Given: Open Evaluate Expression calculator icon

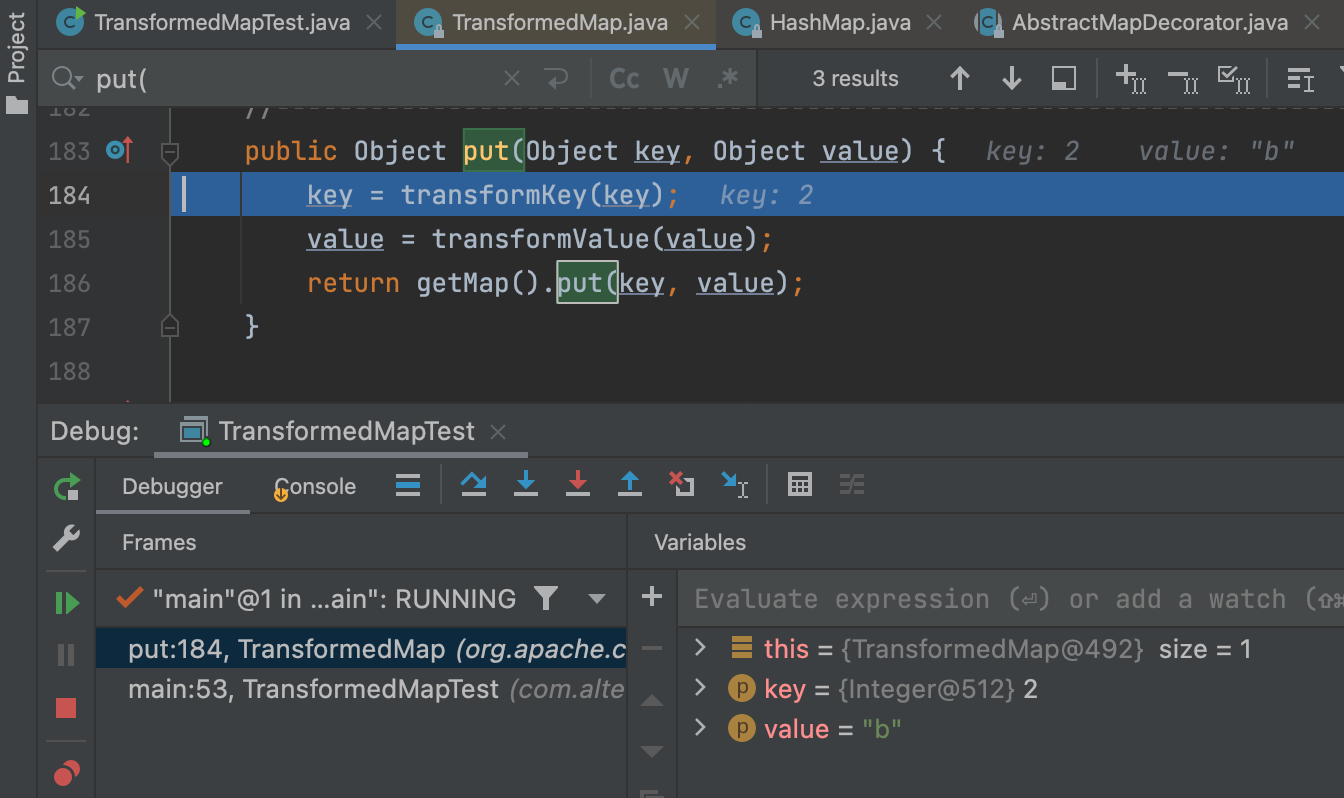Looking at the screenshot, I should (x=799, y=485).
